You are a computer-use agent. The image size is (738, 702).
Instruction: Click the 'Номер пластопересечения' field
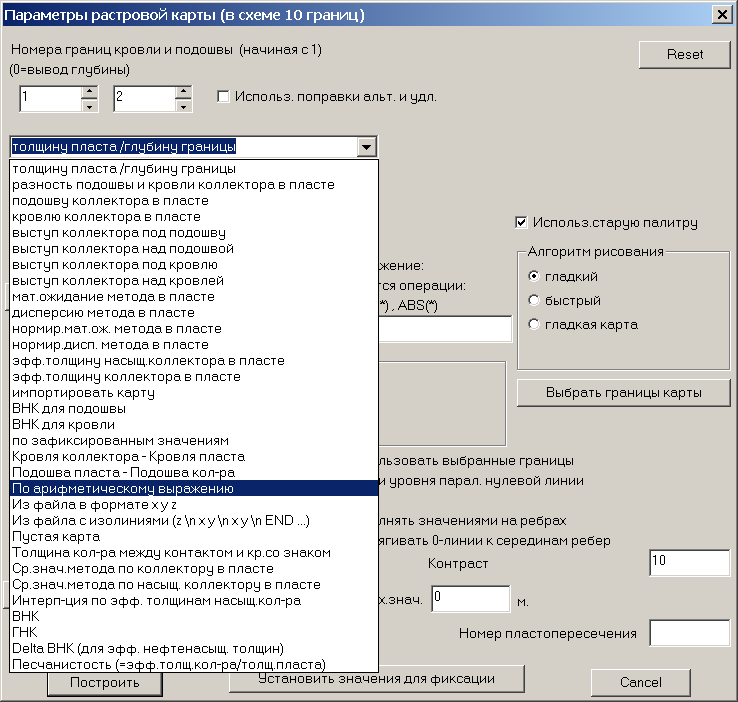690,633
